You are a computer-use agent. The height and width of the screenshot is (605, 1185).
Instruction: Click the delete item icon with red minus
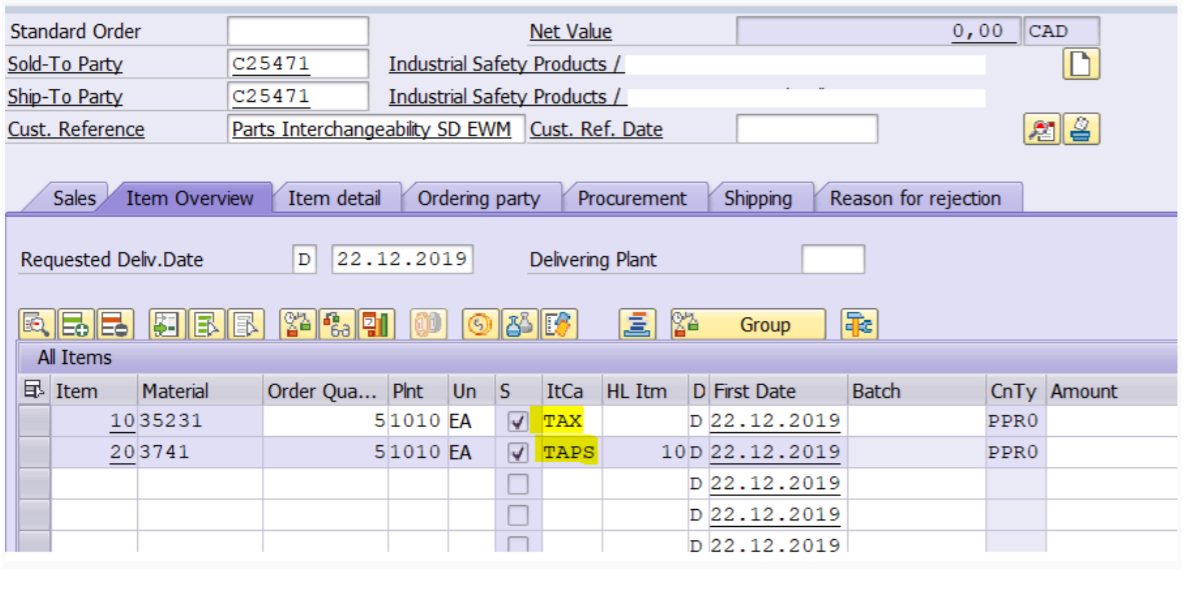pos(113,324)
